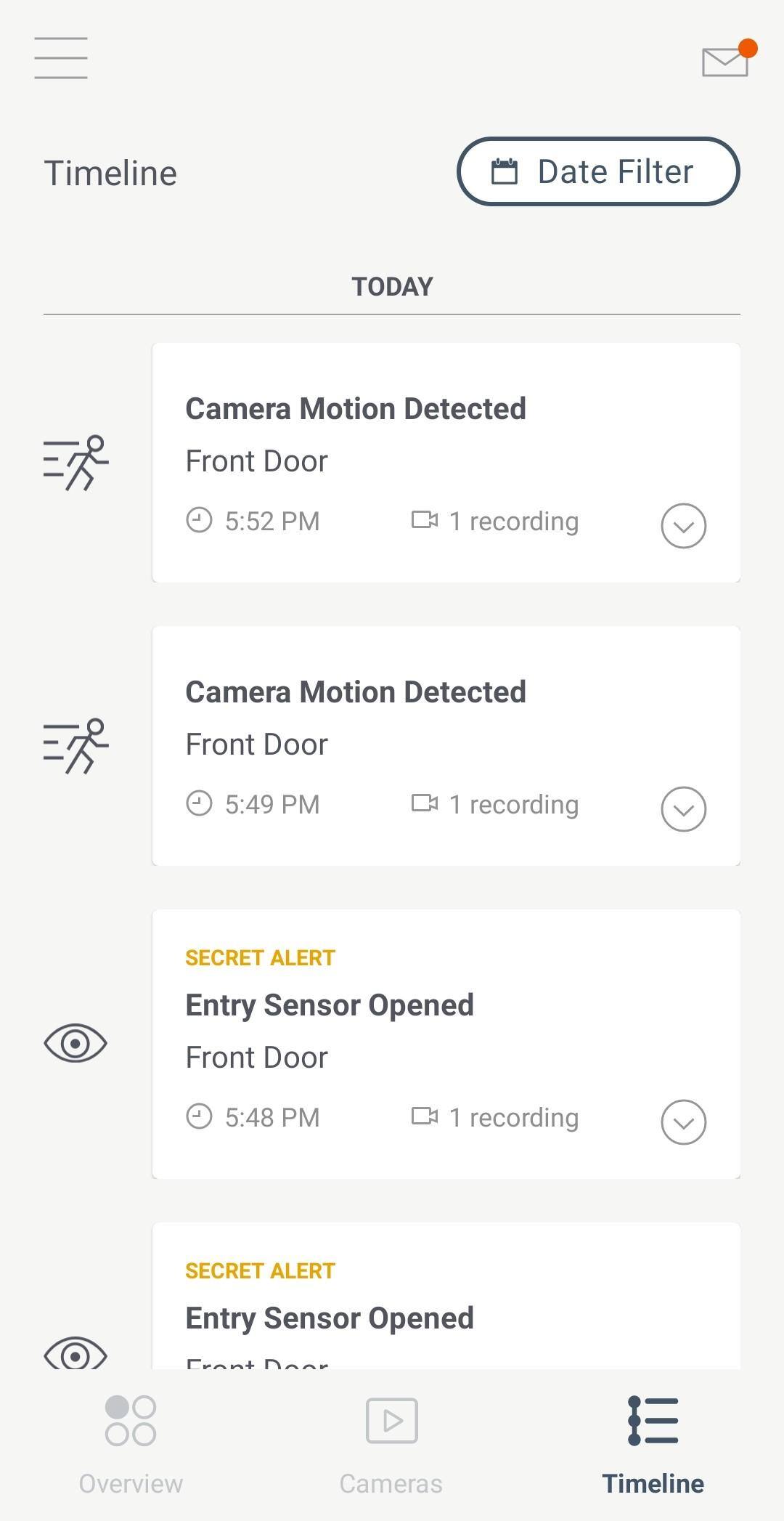Open the partially visible bottom Secret Alert card
This screenshot has width=784, height=1521.
(446, 1300)
